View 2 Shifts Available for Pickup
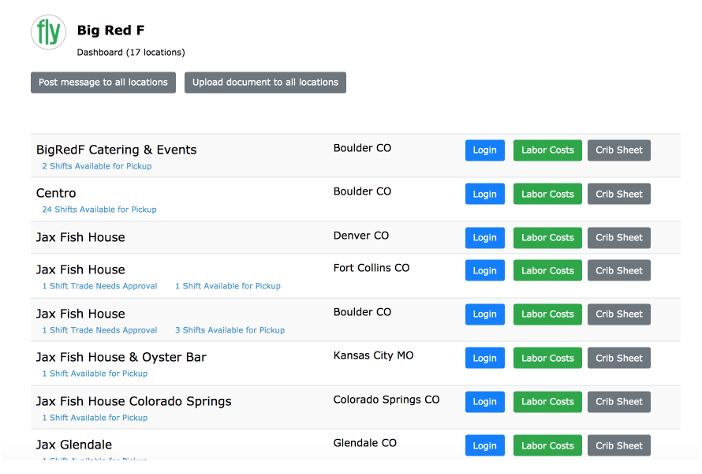The image size is (702, 474). 97,166
